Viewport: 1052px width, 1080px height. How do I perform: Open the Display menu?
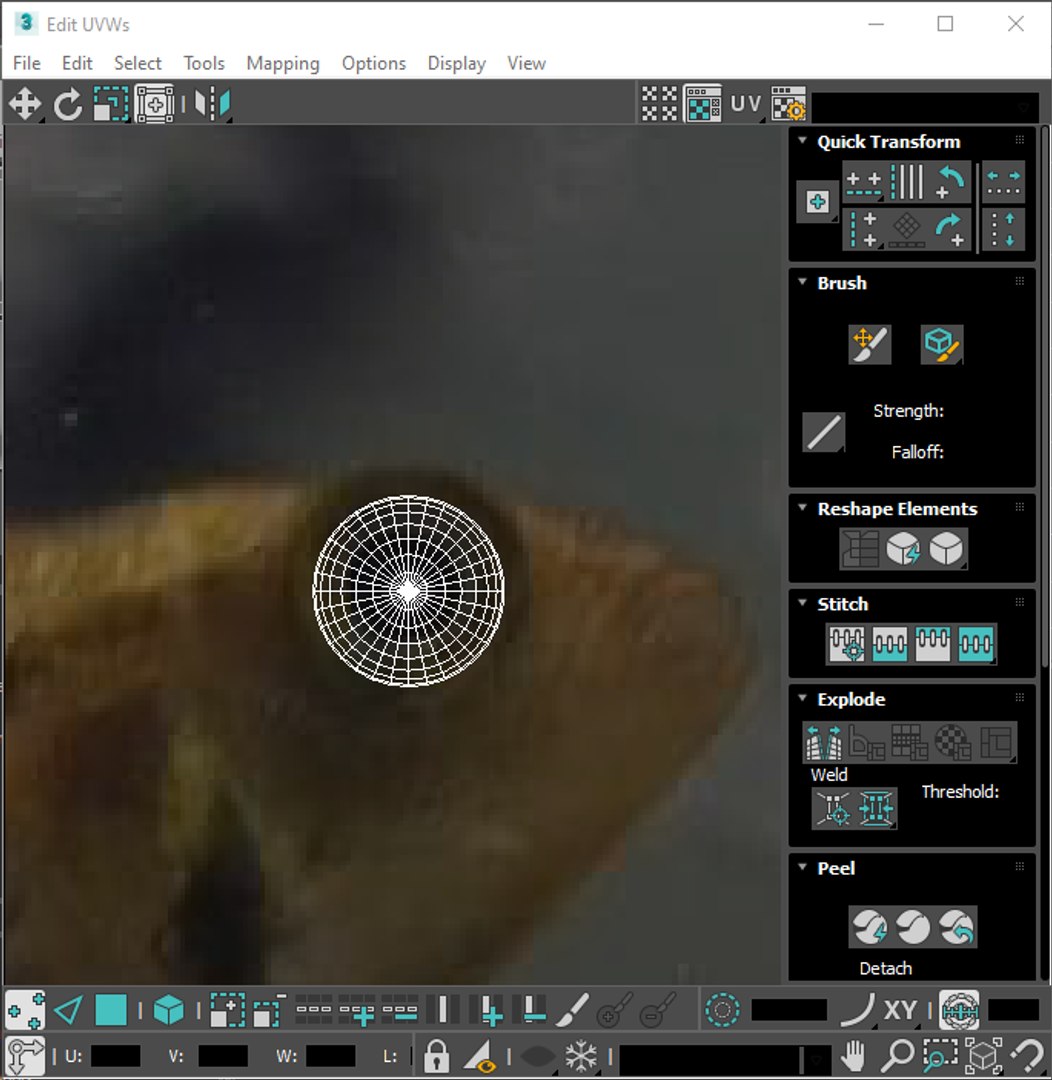(457, 63)
